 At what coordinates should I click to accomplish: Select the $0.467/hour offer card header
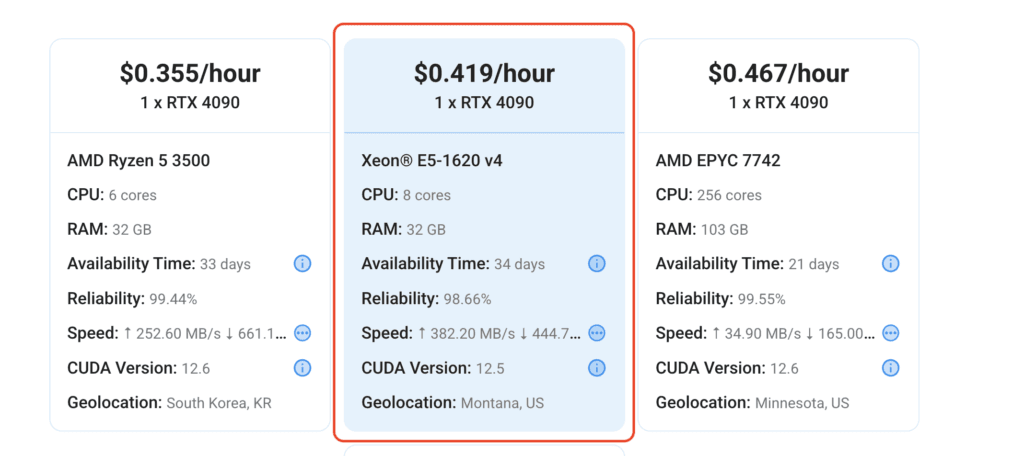(x=778, y=86)
